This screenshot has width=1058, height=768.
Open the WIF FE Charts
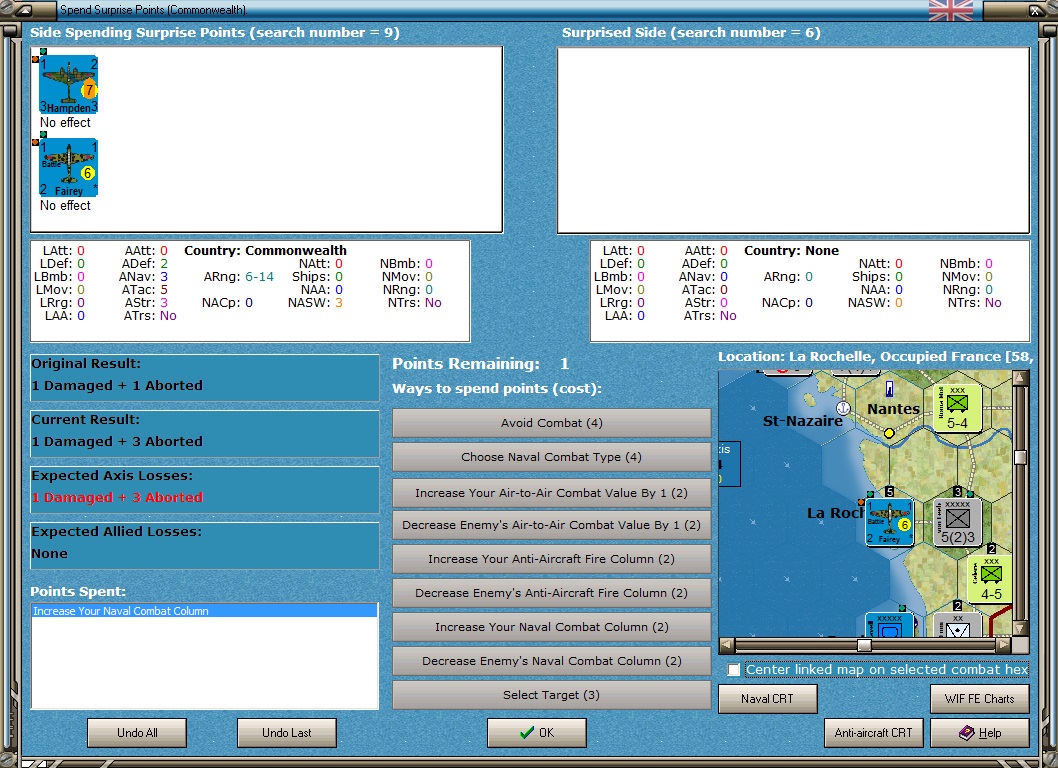980,698
